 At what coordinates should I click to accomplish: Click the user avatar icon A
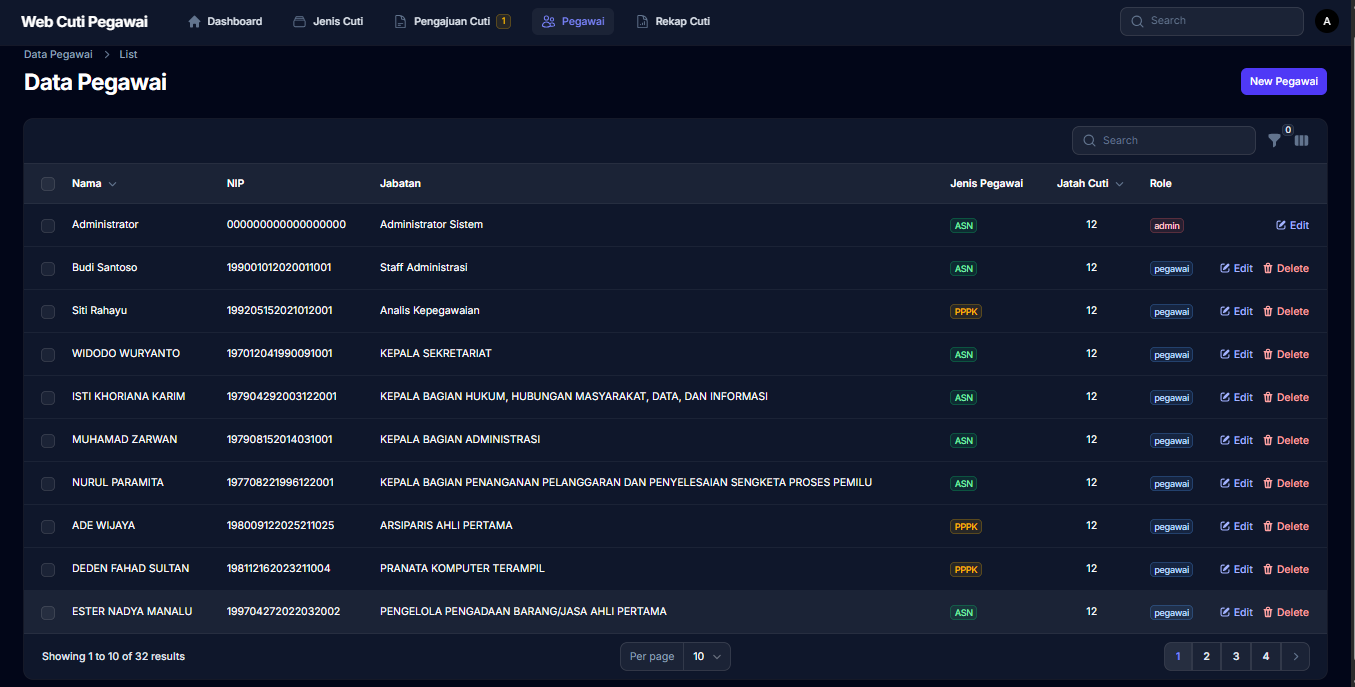[x=1326, y=21]
